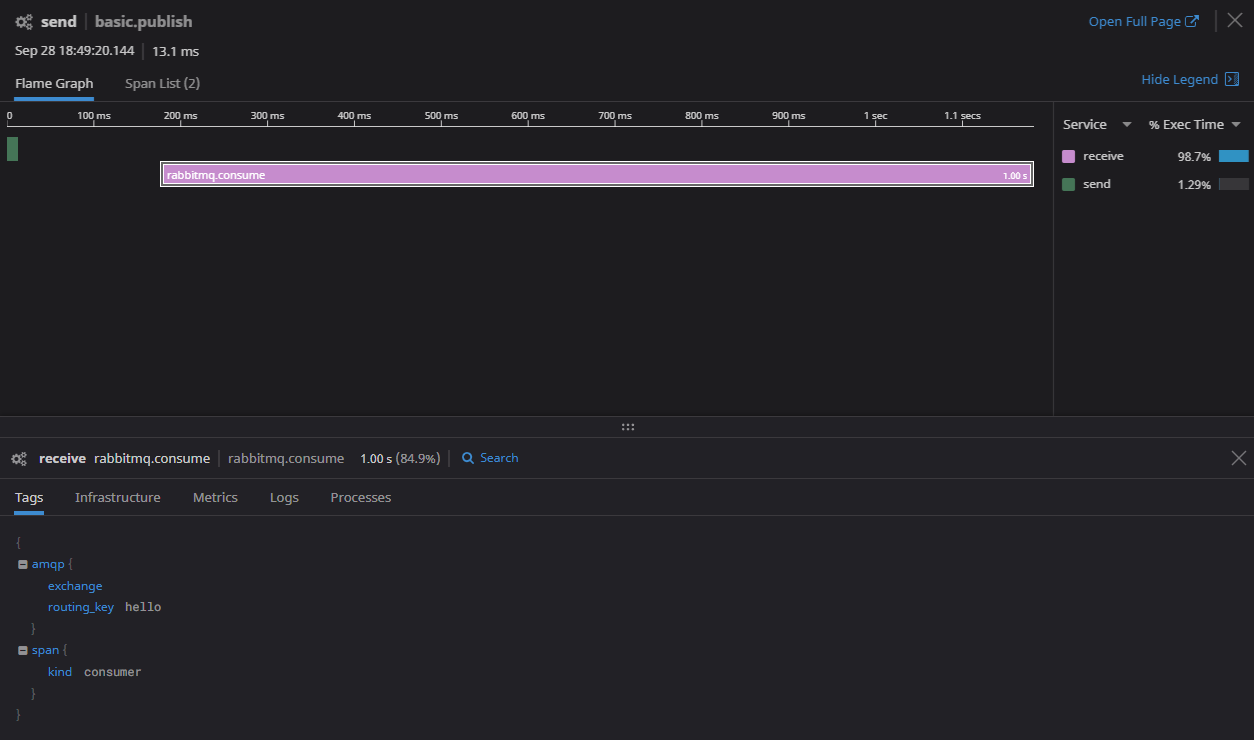Open trace settings via gear beside send
Image resolution: width=1254 pixels, height=740 pixels.
(22, 20)
